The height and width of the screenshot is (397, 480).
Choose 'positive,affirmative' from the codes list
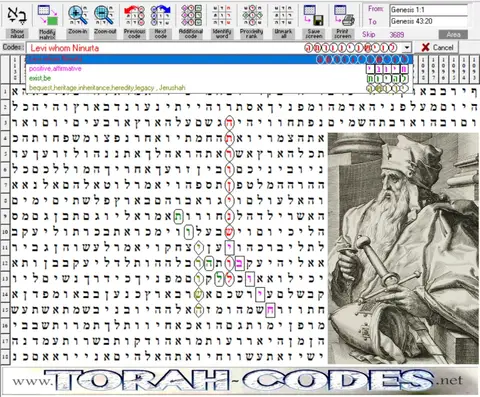point(219,69)
